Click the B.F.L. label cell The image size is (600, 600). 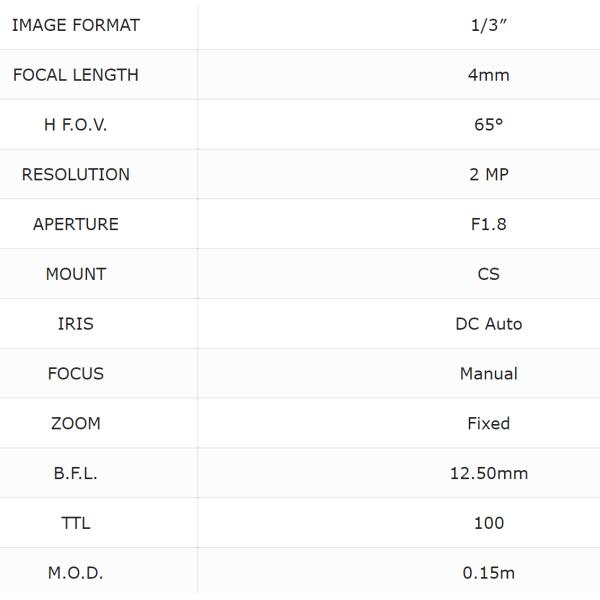(76, 473)
